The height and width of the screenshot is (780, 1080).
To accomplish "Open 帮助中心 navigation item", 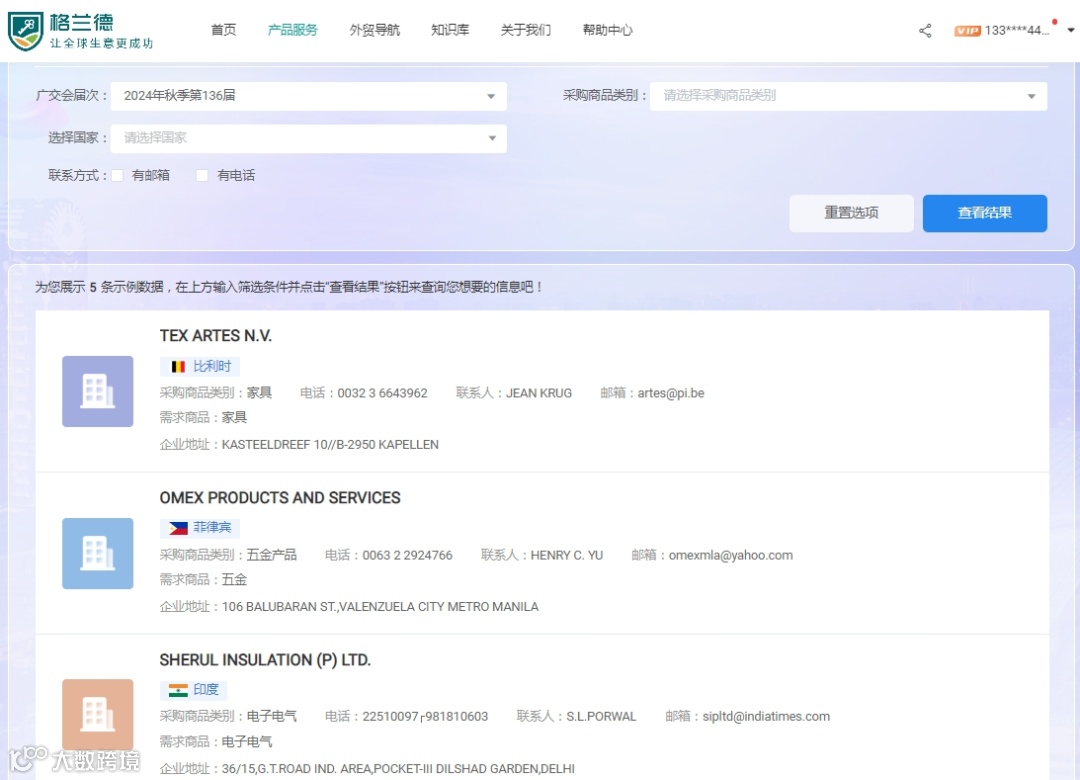I will click(608, 30).
